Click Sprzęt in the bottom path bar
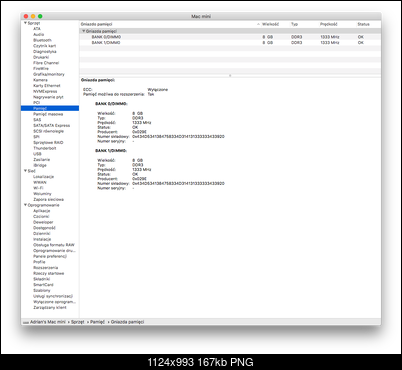The width and height of the screenshot is (402, 370). 78,322
